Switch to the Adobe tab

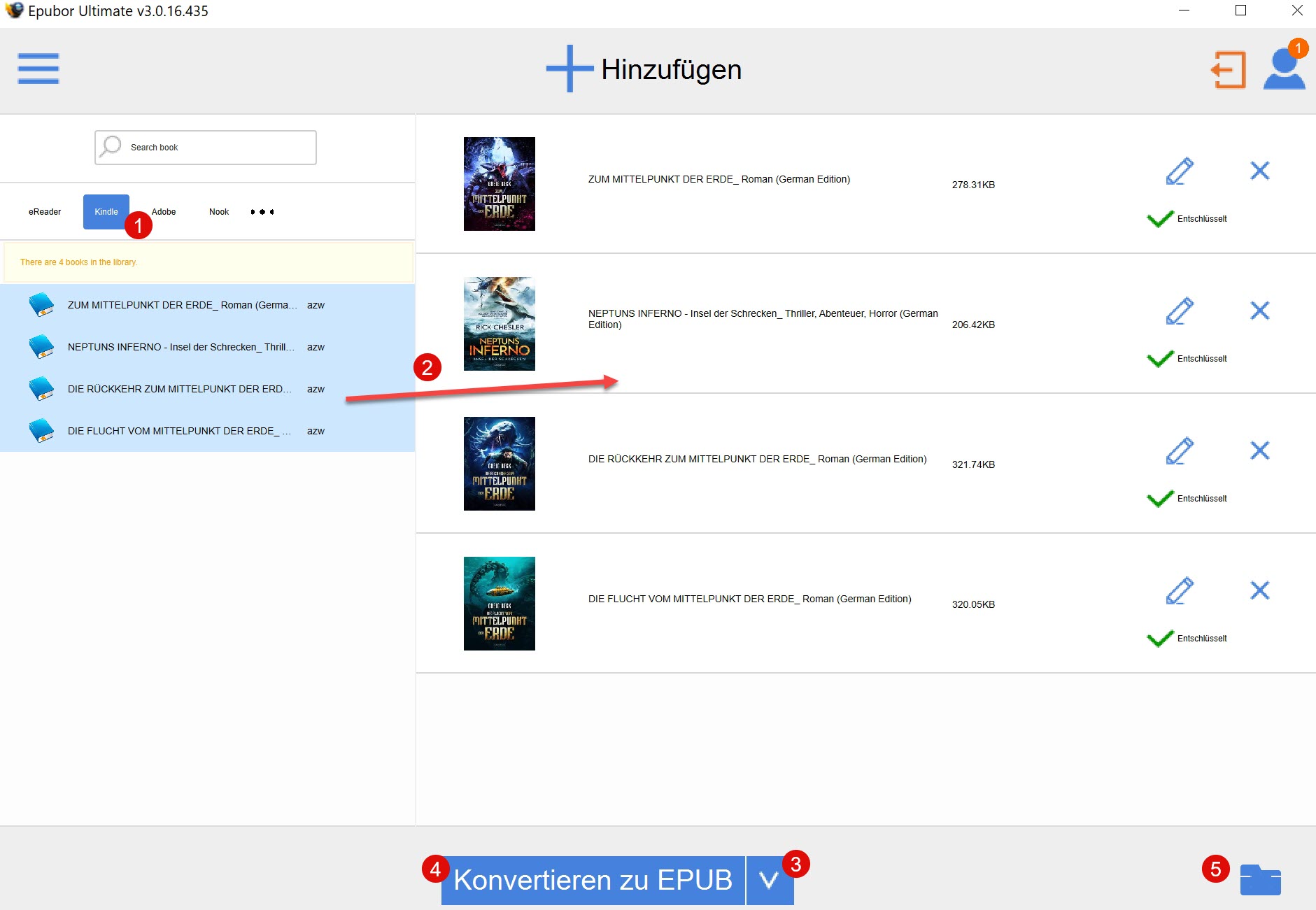164,212
